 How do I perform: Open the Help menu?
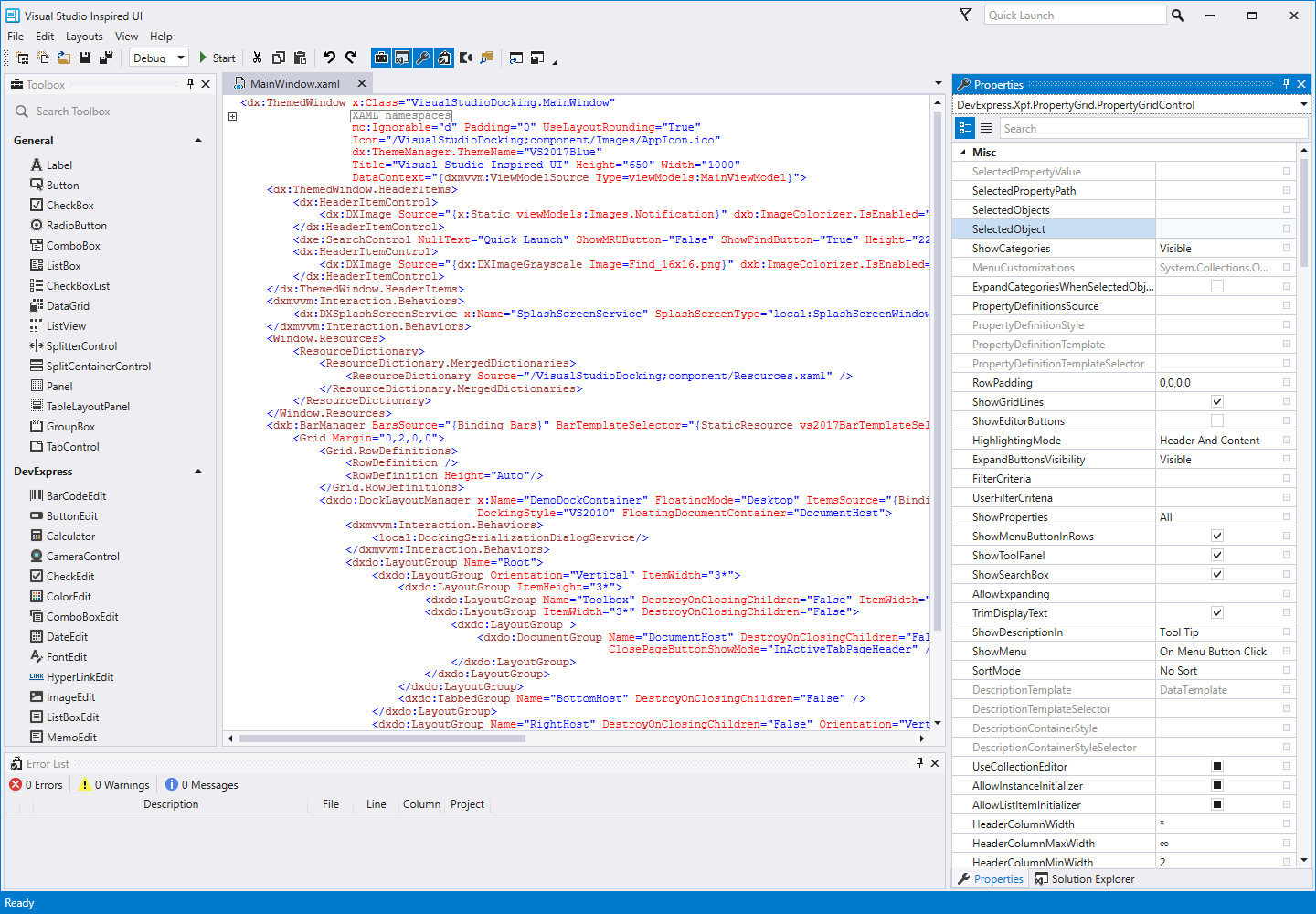tap(161, 37)
